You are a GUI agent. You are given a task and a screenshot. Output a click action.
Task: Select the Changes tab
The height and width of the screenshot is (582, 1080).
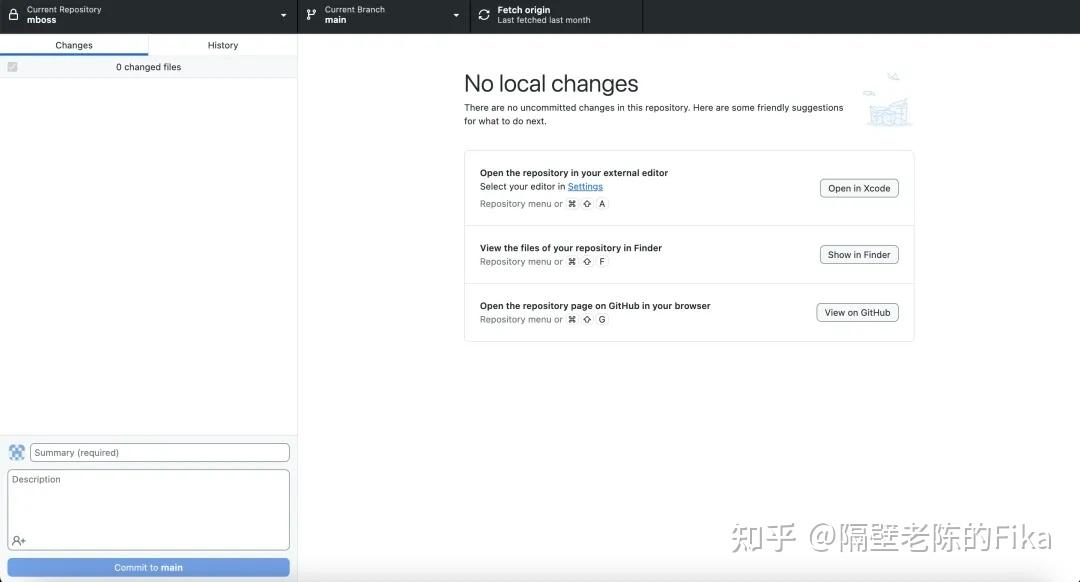pos(73,45)
